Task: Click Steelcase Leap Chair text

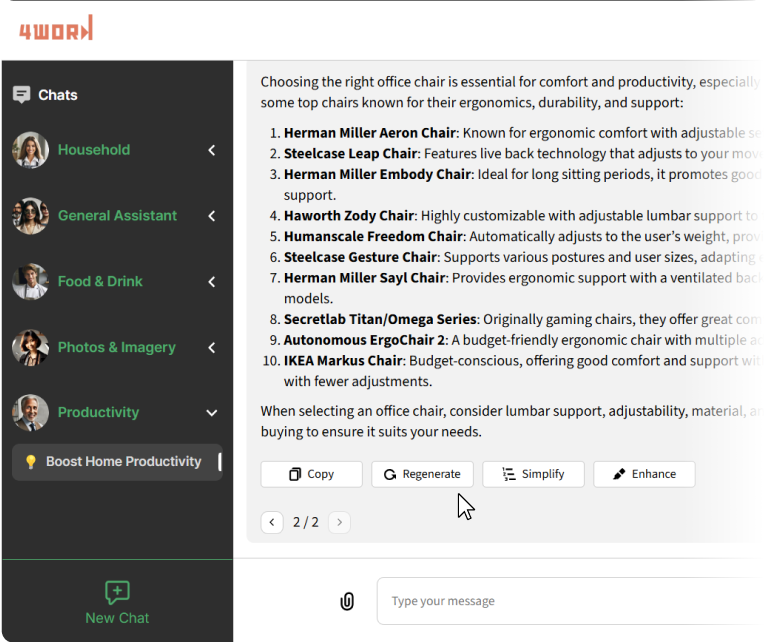Action: pyautogui.click(x=351, y=153)
